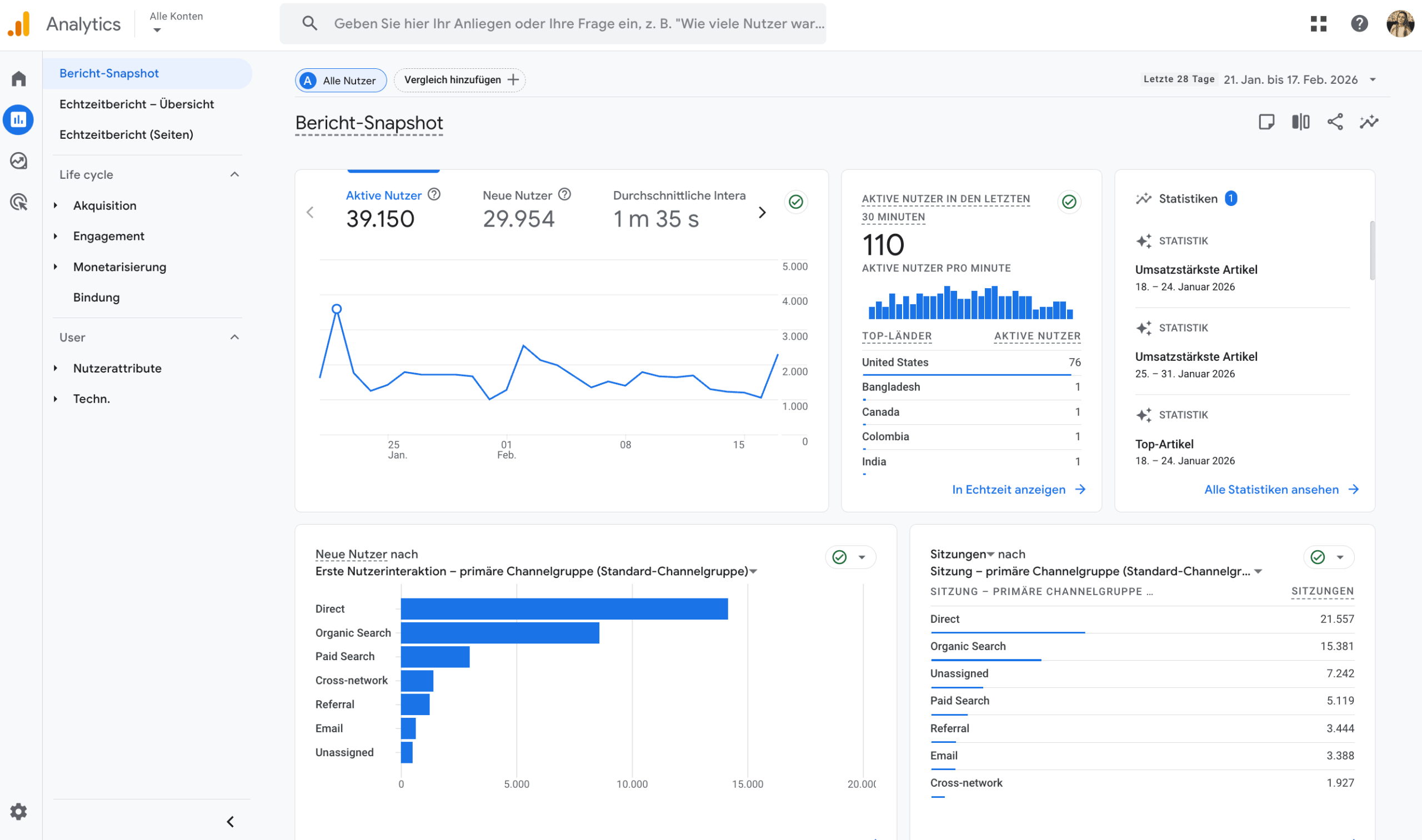The height and width of the screenshot is (840, 1422).
Task: Click the checkmark badge on the Echtzeit card
Action: 1068,202
